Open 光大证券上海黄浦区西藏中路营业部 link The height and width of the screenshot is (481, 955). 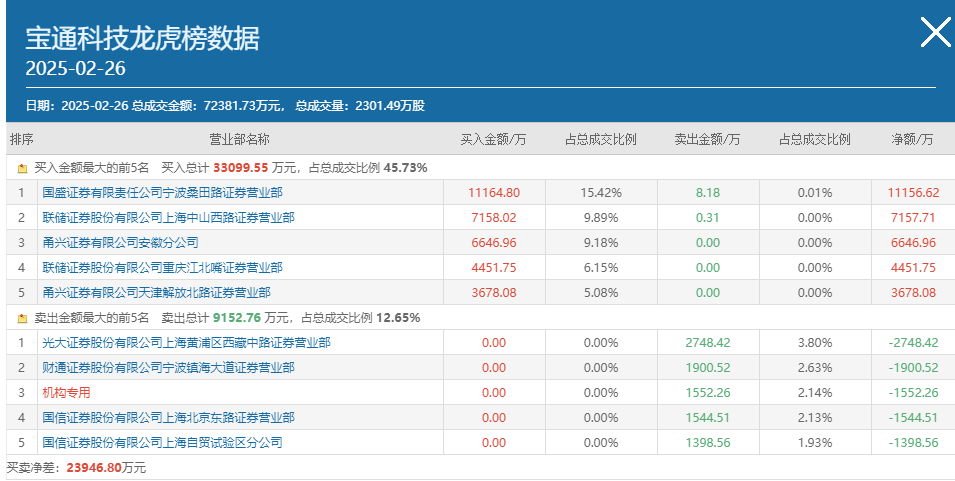(x=186, y=342)
